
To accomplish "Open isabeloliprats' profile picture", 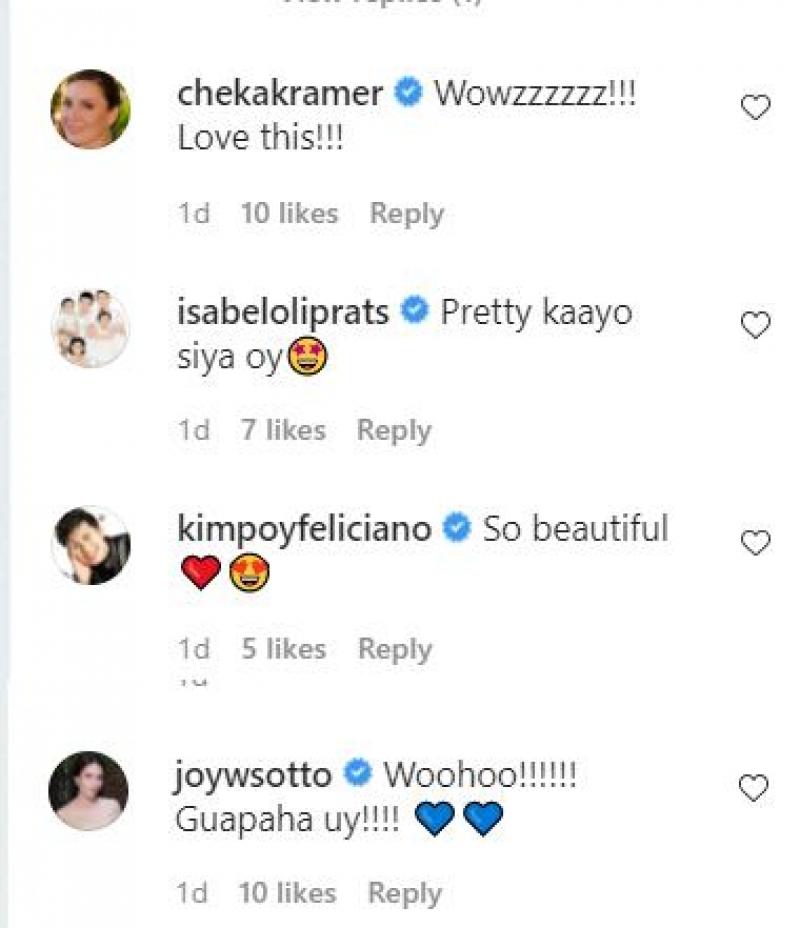I will tap(90, 328).
